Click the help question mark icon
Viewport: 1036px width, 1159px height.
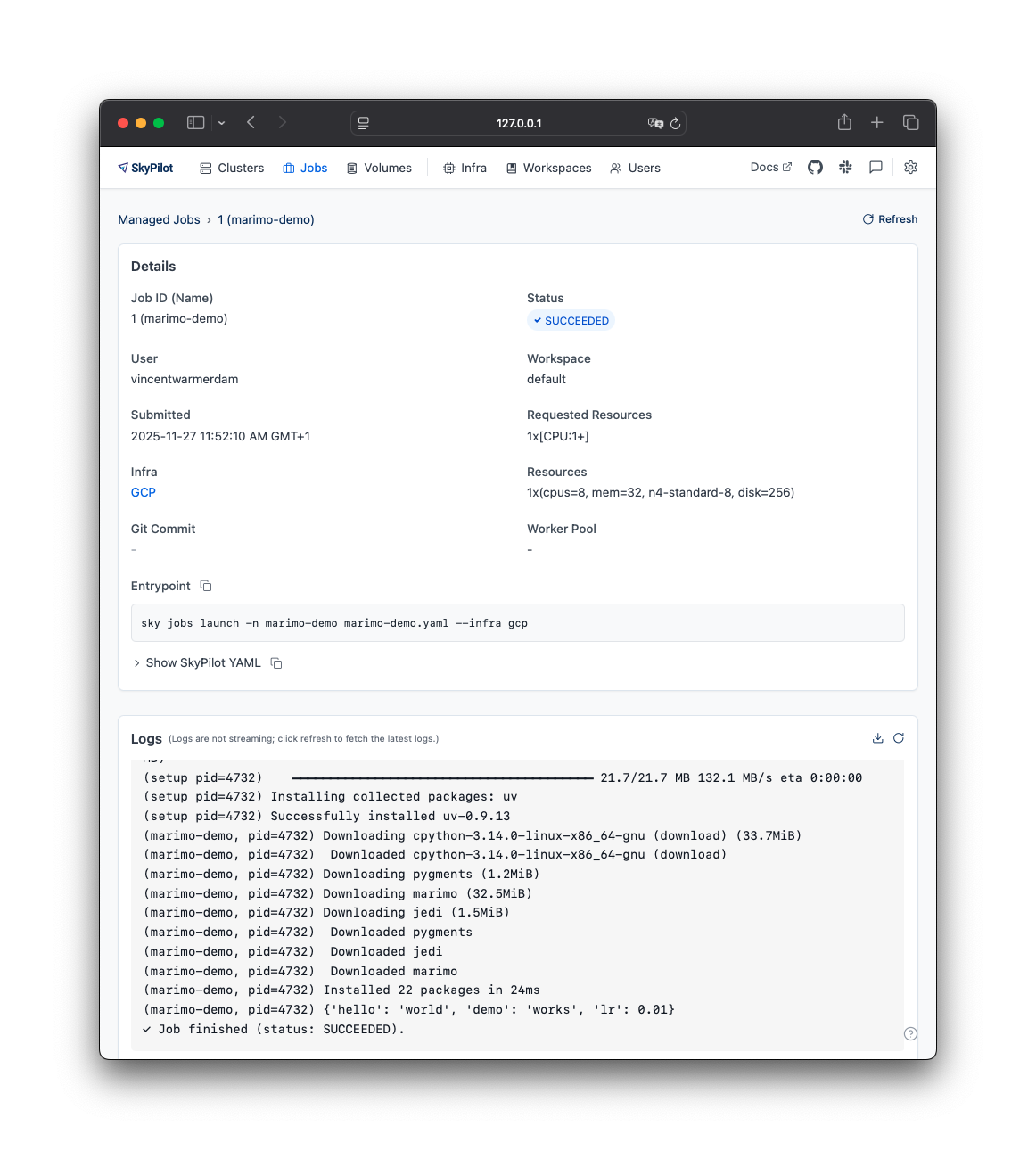tap(910, 1034)
